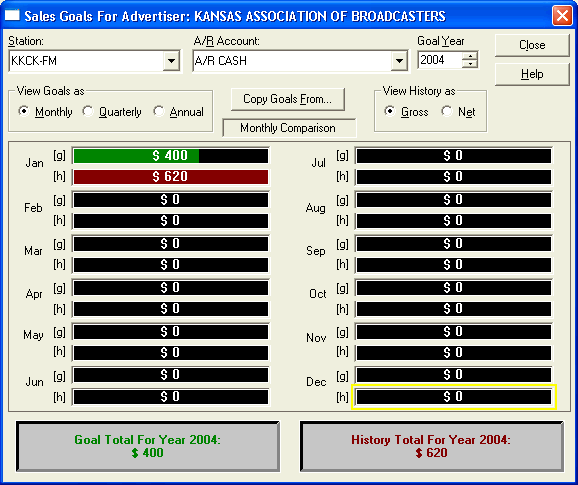Click the January goal $400 green bar
This screenshot has height=485, width=578.
click(x=171, y=156)
